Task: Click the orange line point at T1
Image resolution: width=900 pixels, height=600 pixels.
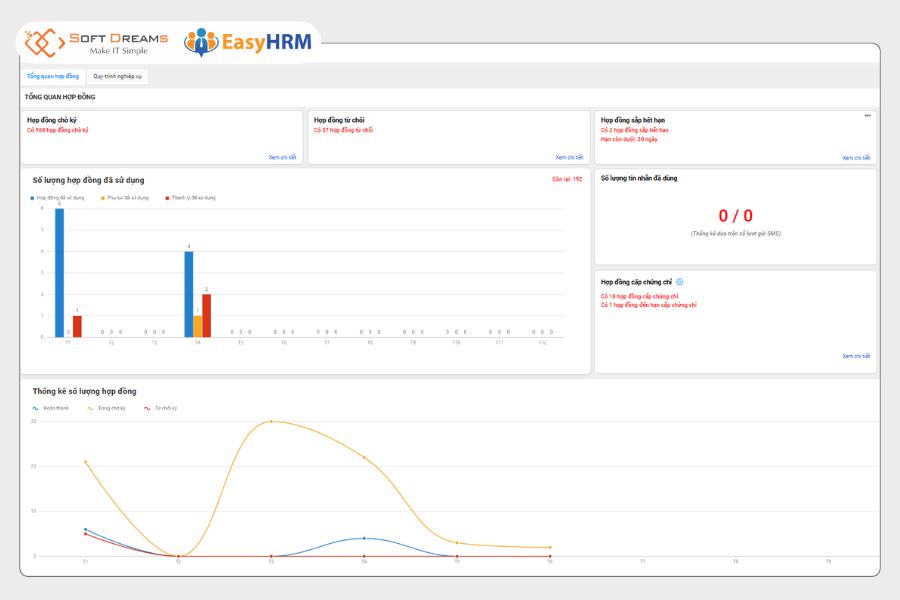Action: 86,462
